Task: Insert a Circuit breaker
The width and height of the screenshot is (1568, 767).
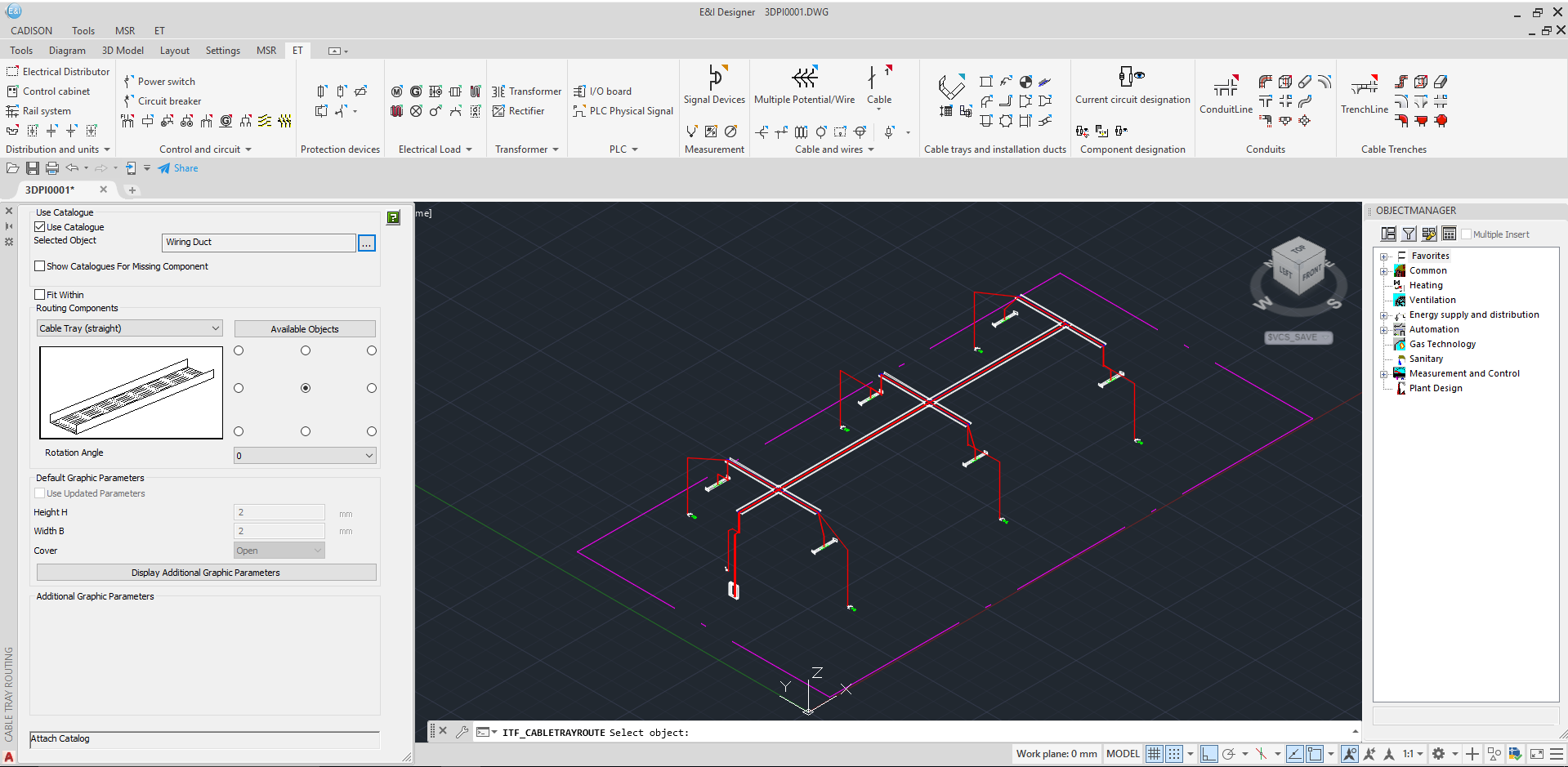Action: (162, 101)
